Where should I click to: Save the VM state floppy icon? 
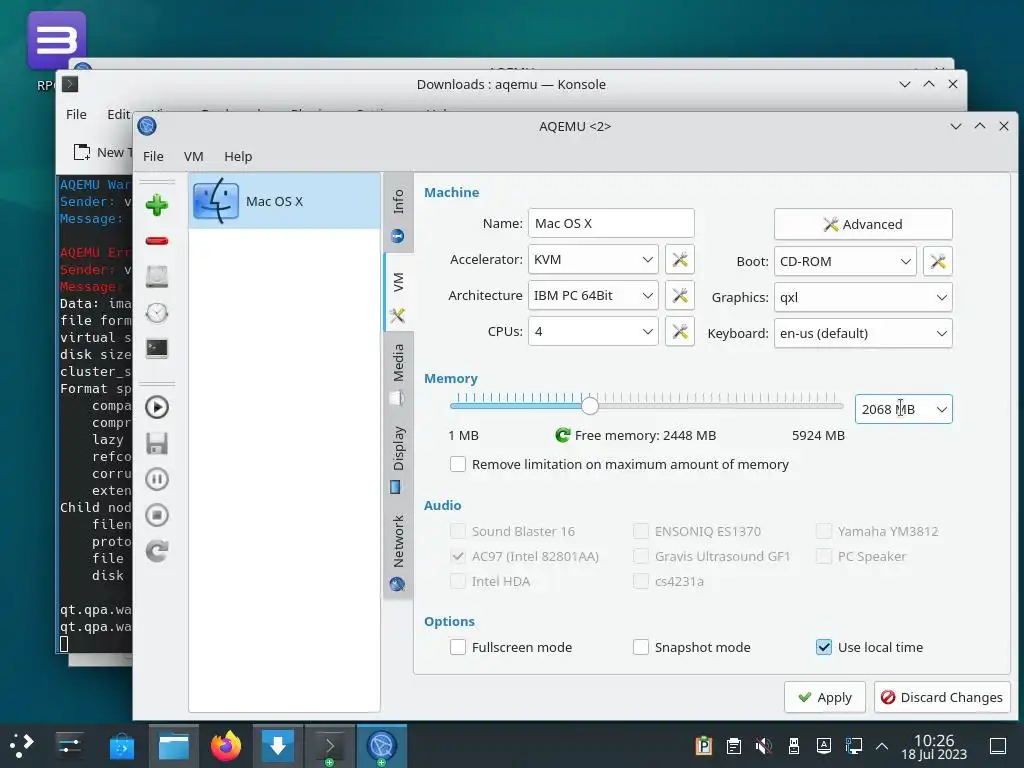click(x=157, y=443)
